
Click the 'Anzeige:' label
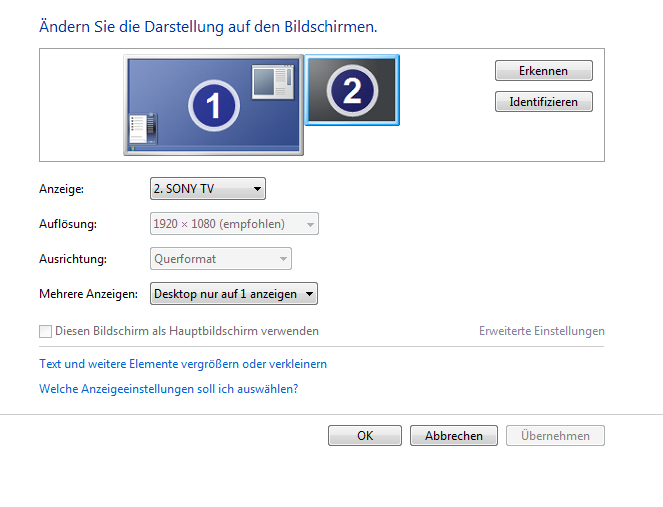coord(62,189)
